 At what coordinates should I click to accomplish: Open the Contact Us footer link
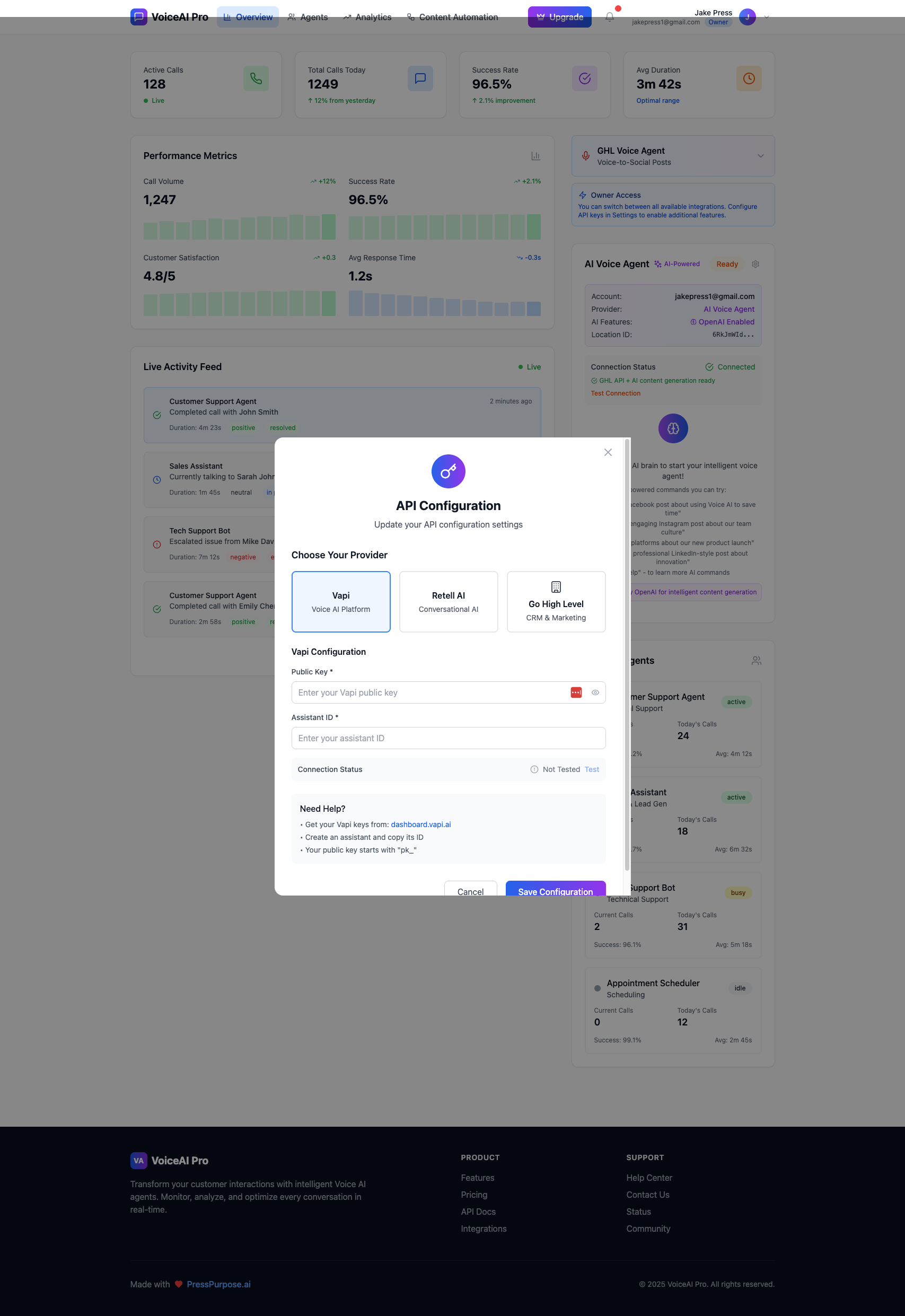[647, 1195]
